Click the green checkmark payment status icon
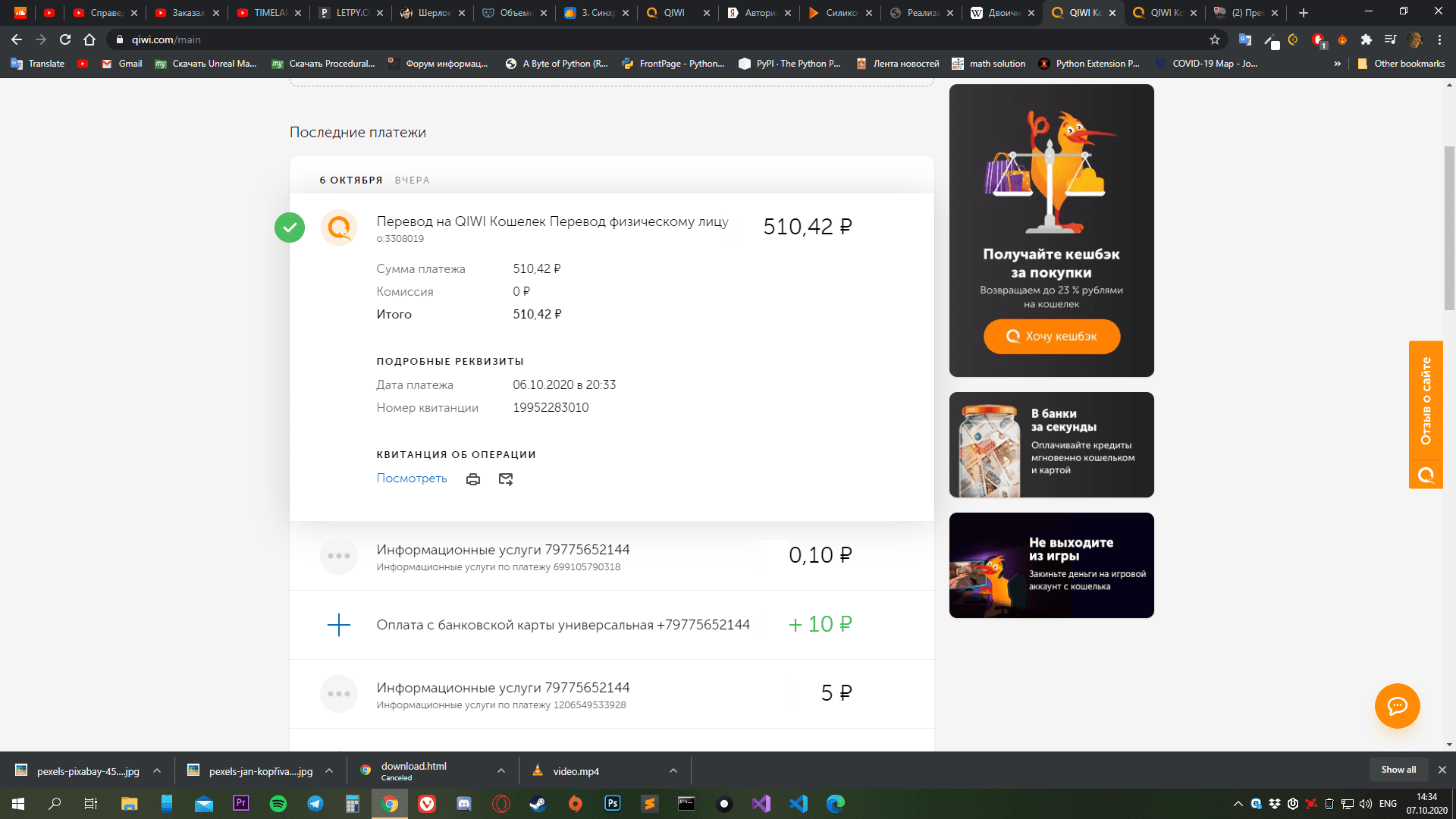This screenshot has height=819, width=1456. click(290, 227)
